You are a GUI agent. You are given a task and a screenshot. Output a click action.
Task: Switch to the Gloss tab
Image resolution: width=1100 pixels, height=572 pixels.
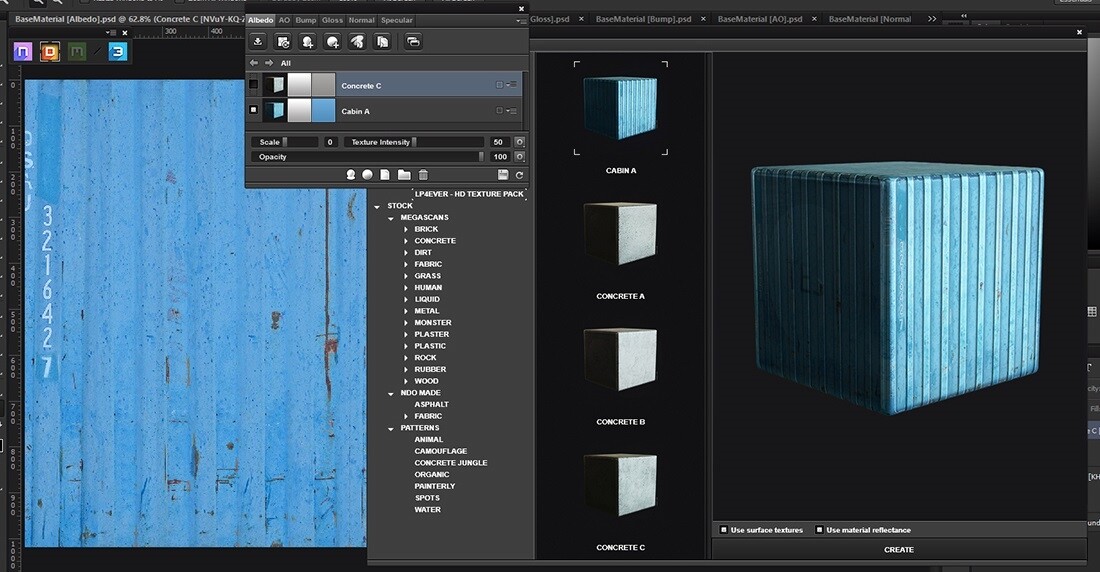coord(332,20)
